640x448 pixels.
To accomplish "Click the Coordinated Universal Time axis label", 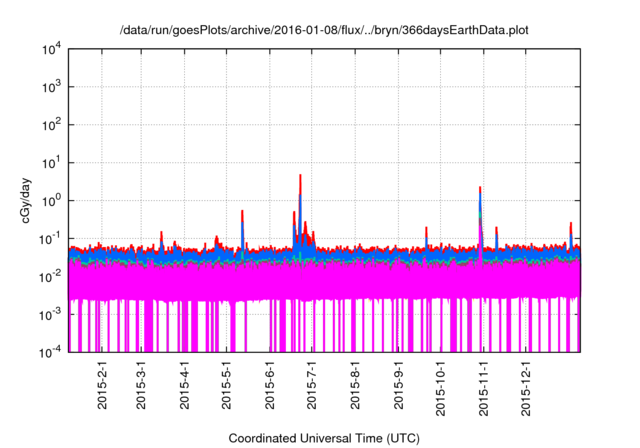I will [x=324, y=438].
